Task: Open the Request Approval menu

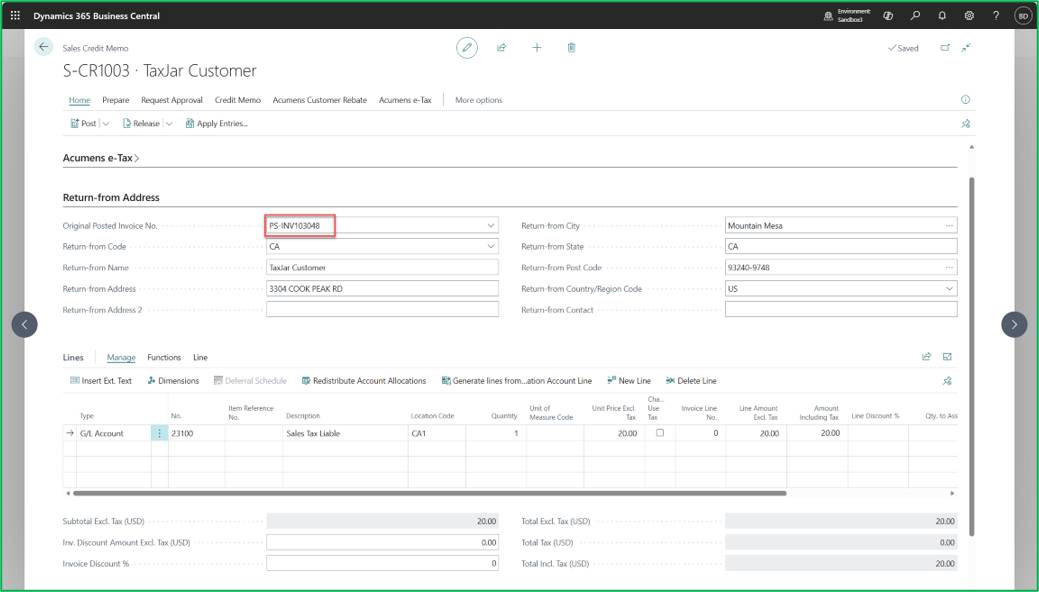Action: pos(172,100)
